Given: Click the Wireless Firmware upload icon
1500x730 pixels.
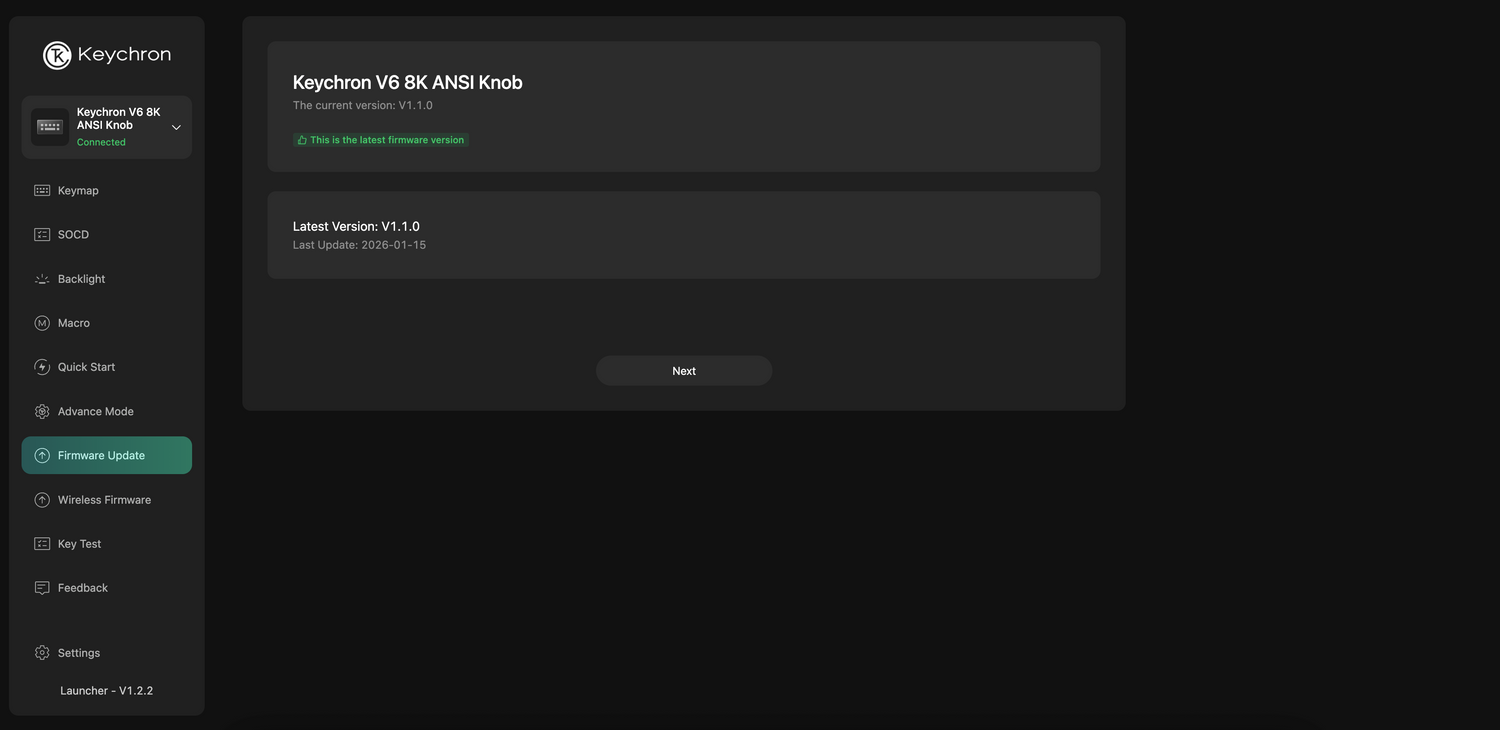Looking at the screenshot, I should pyautogui.click(x=42, y=500).
